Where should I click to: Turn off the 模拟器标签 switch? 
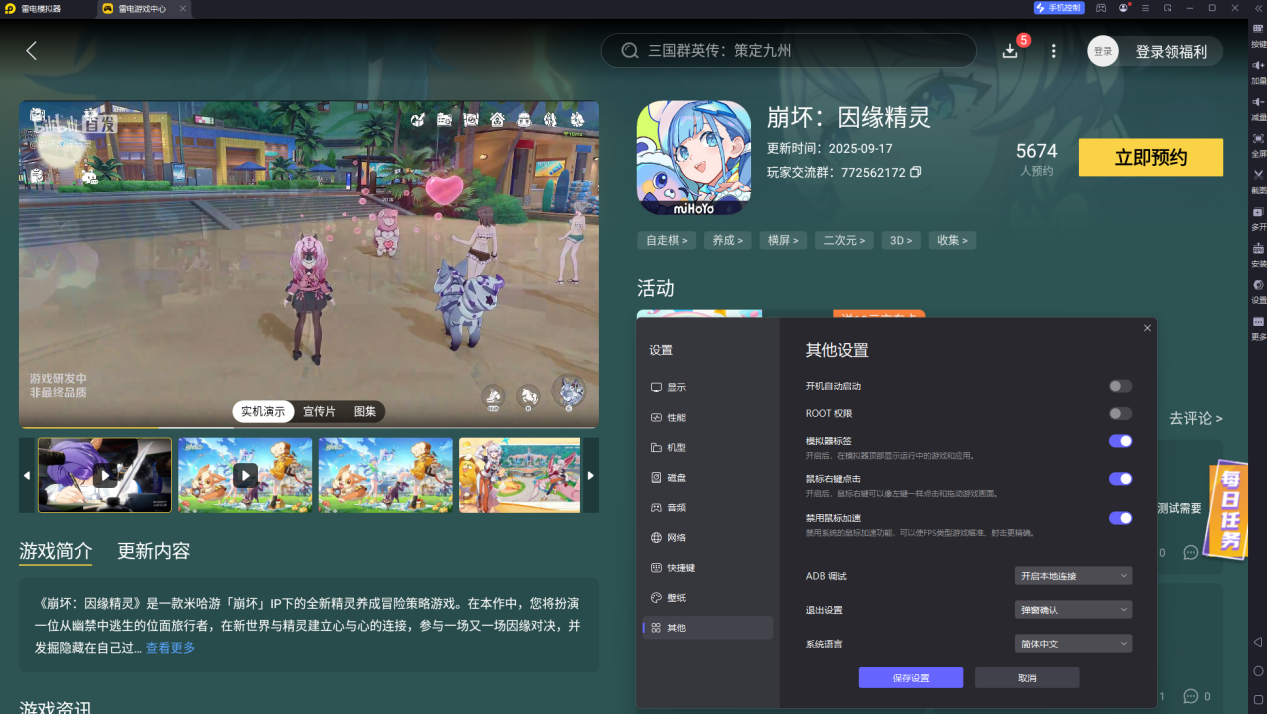(x=1120, y=441)
